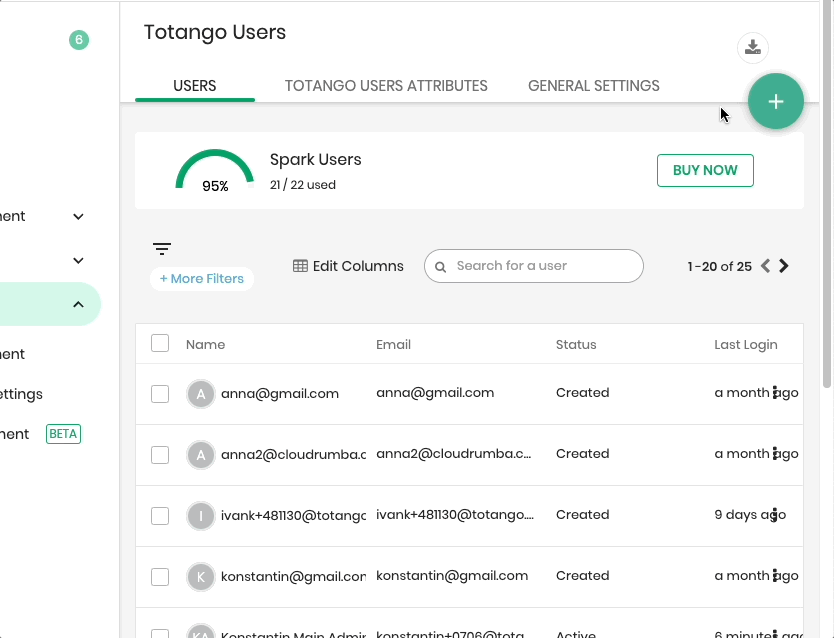Select the GENERAL SETTINGS tab
The image size is (834, 638).
coord(594,86)
